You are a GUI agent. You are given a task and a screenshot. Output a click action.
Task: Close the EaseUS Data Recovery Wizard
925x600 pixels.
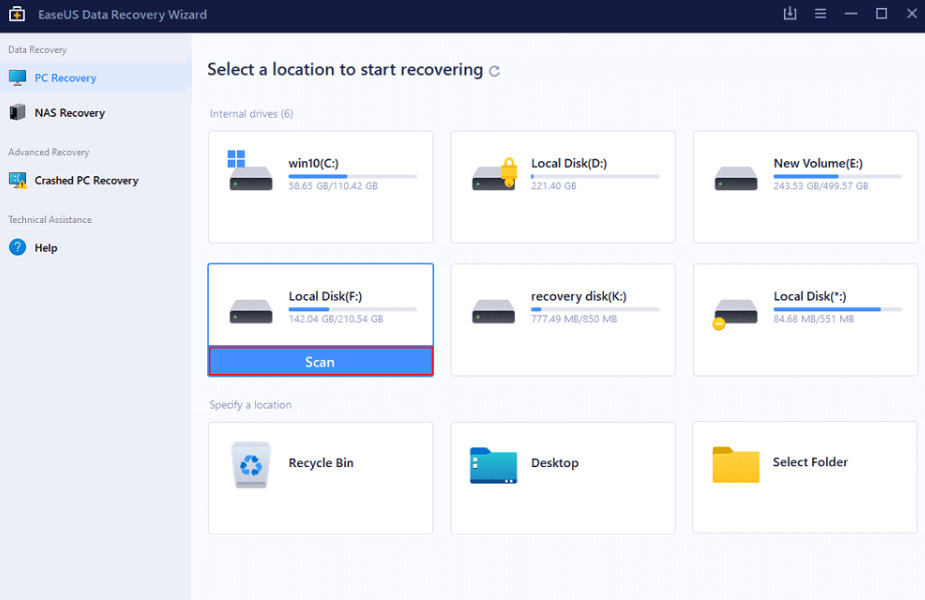(x=911, y=14)
